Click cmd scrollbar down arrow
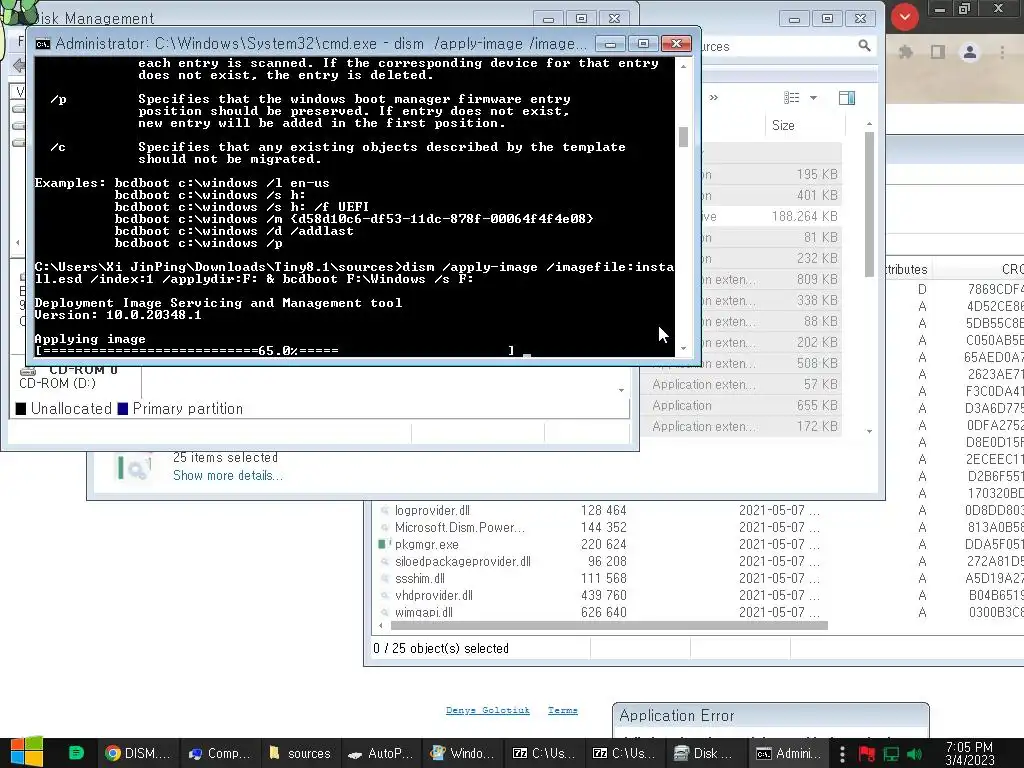 683,349
